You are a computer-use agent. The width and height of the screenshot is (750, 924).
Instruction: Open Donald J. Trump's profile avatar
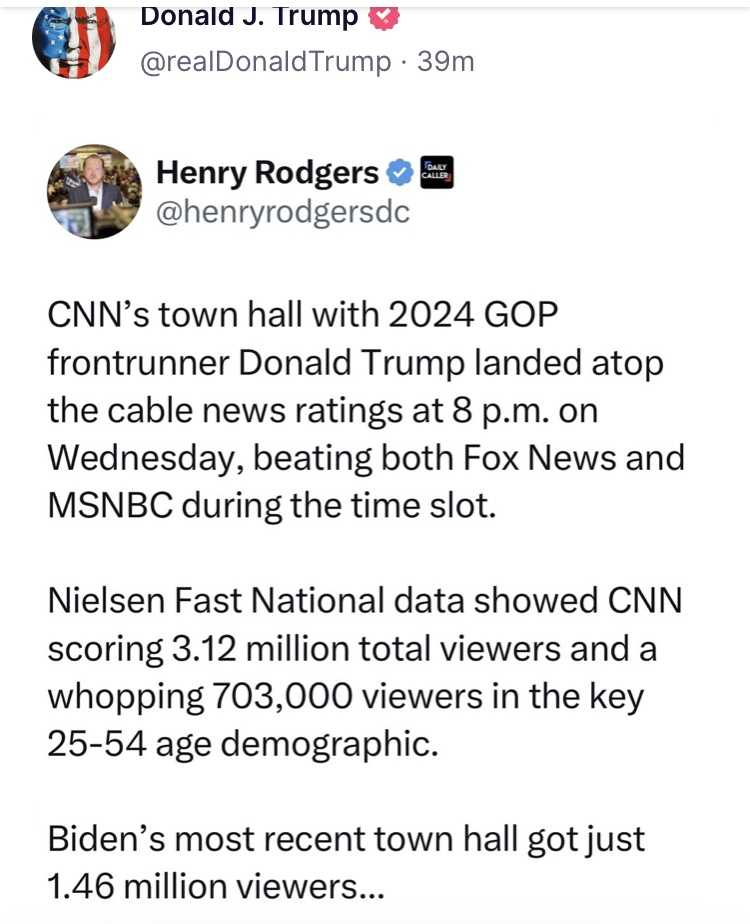point(73,40)
